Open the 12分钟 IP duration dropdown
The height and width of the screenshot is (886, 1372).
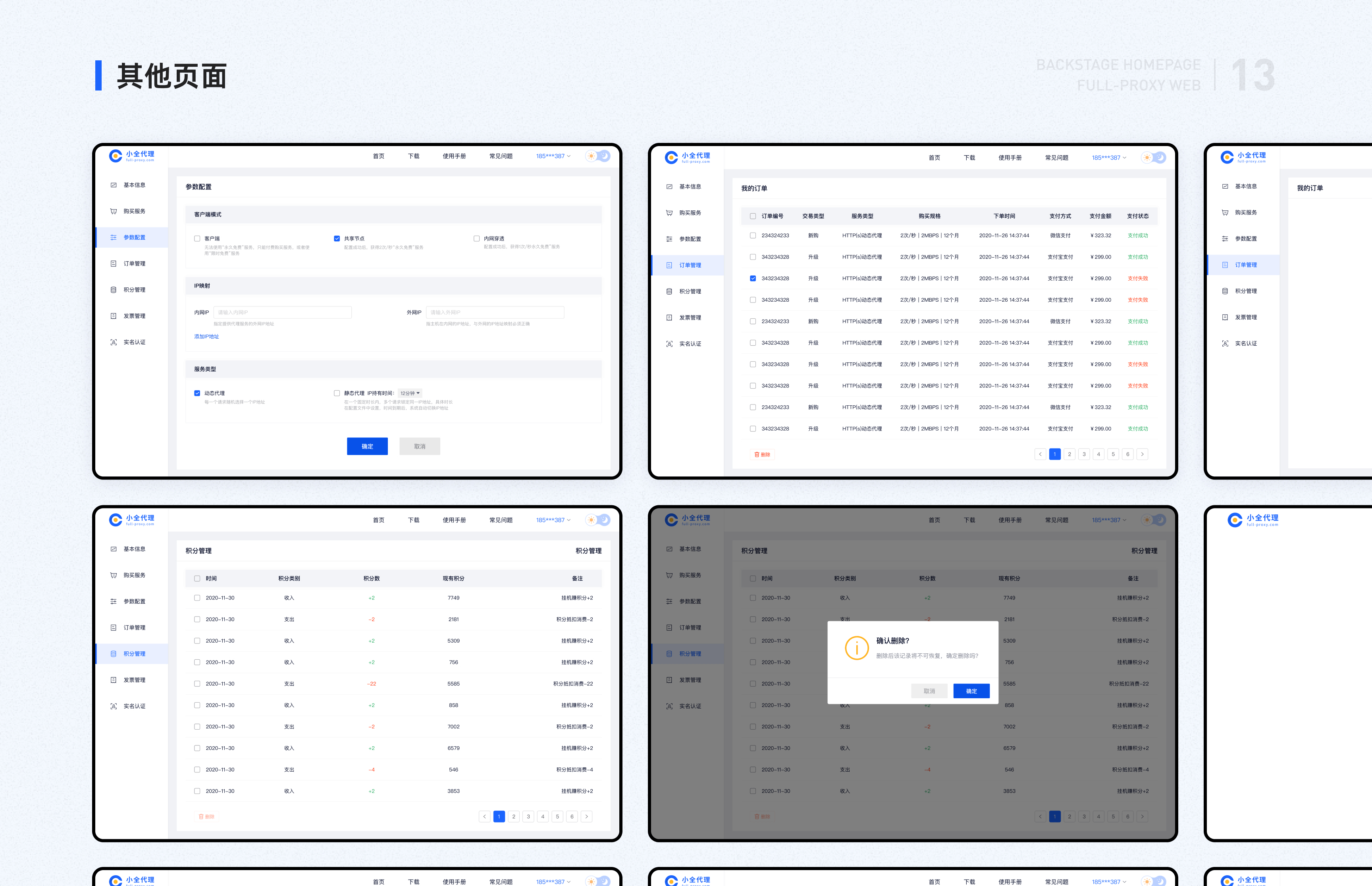(410, 393)
